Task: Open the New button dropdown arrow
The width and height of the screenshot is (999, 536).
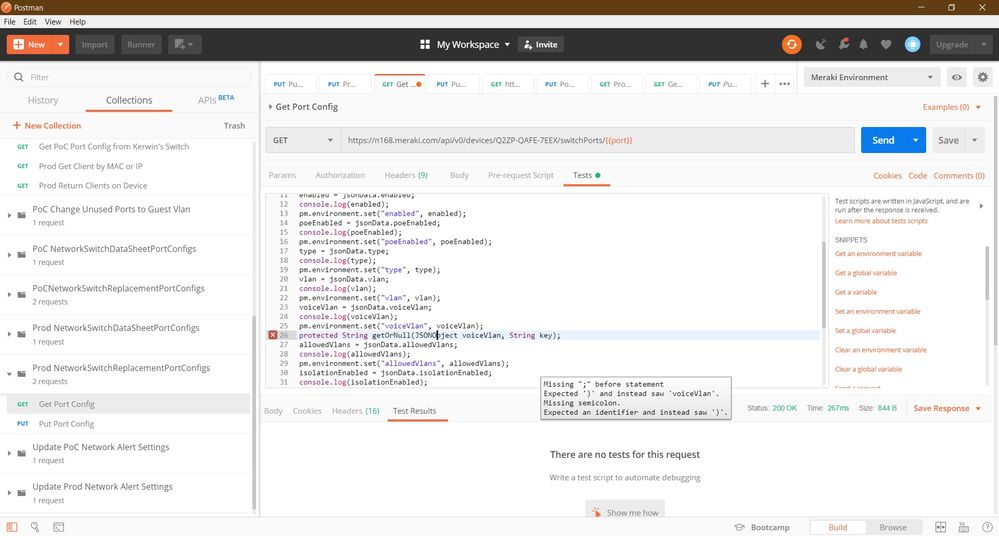Action: [60, 45]
